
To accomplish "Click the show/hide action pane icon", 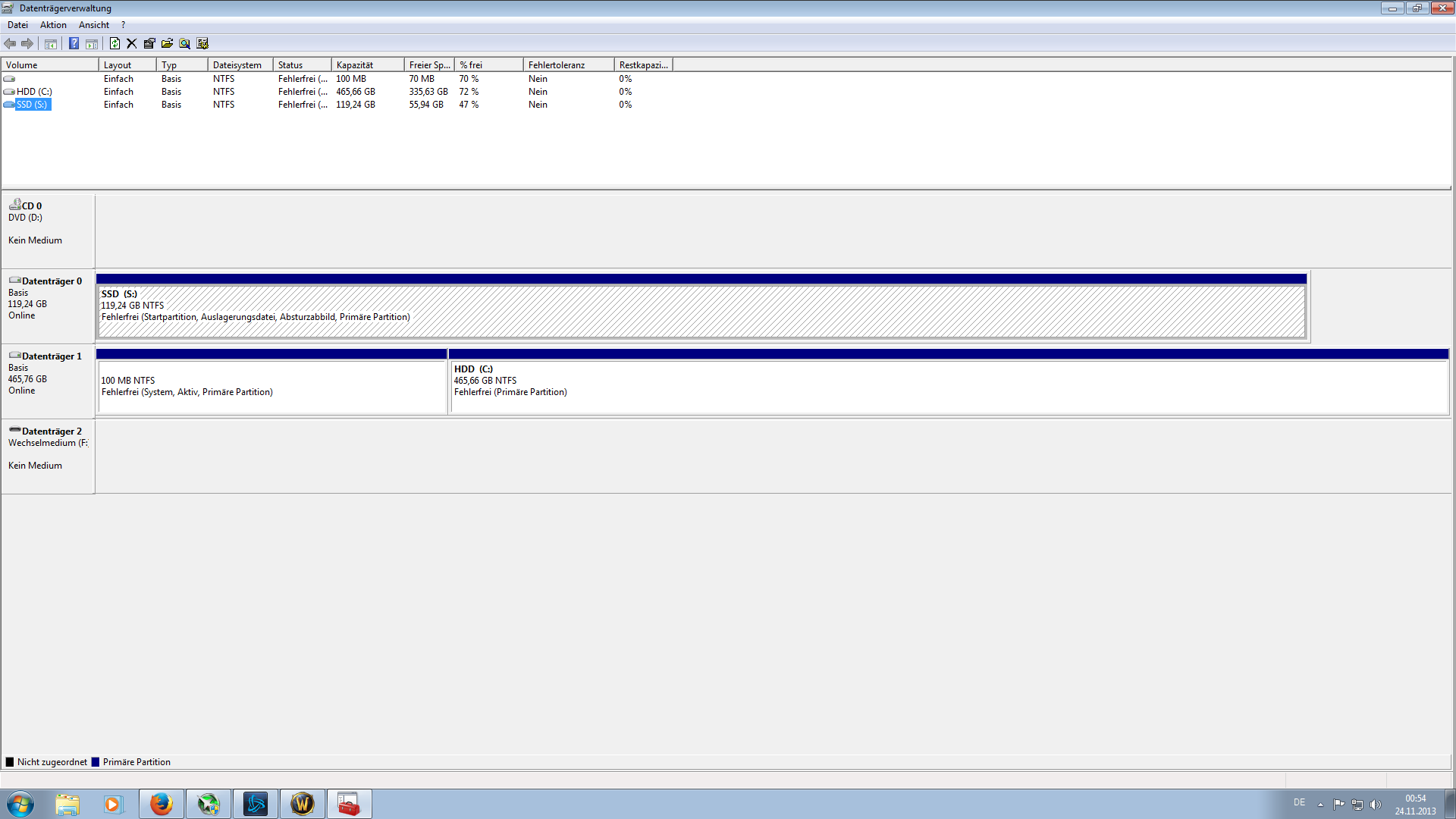I will pyautogui.click(x=92, y=43).
